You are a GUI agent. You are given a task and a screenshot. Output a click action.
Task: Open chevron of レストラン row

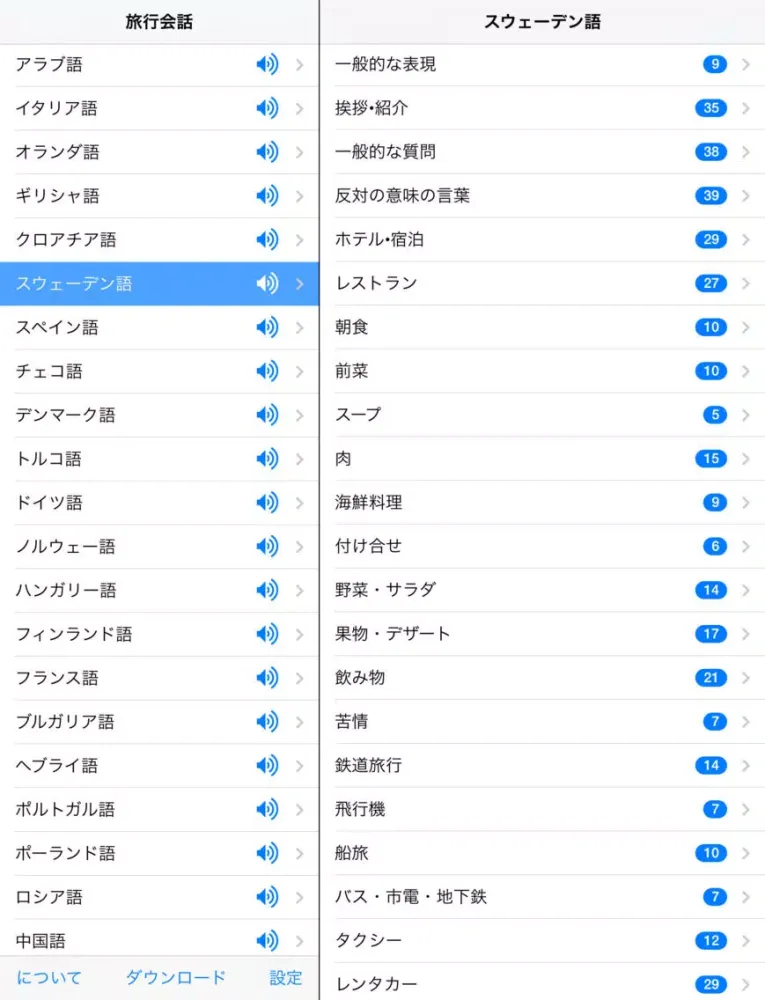click(x=745, y=284)
